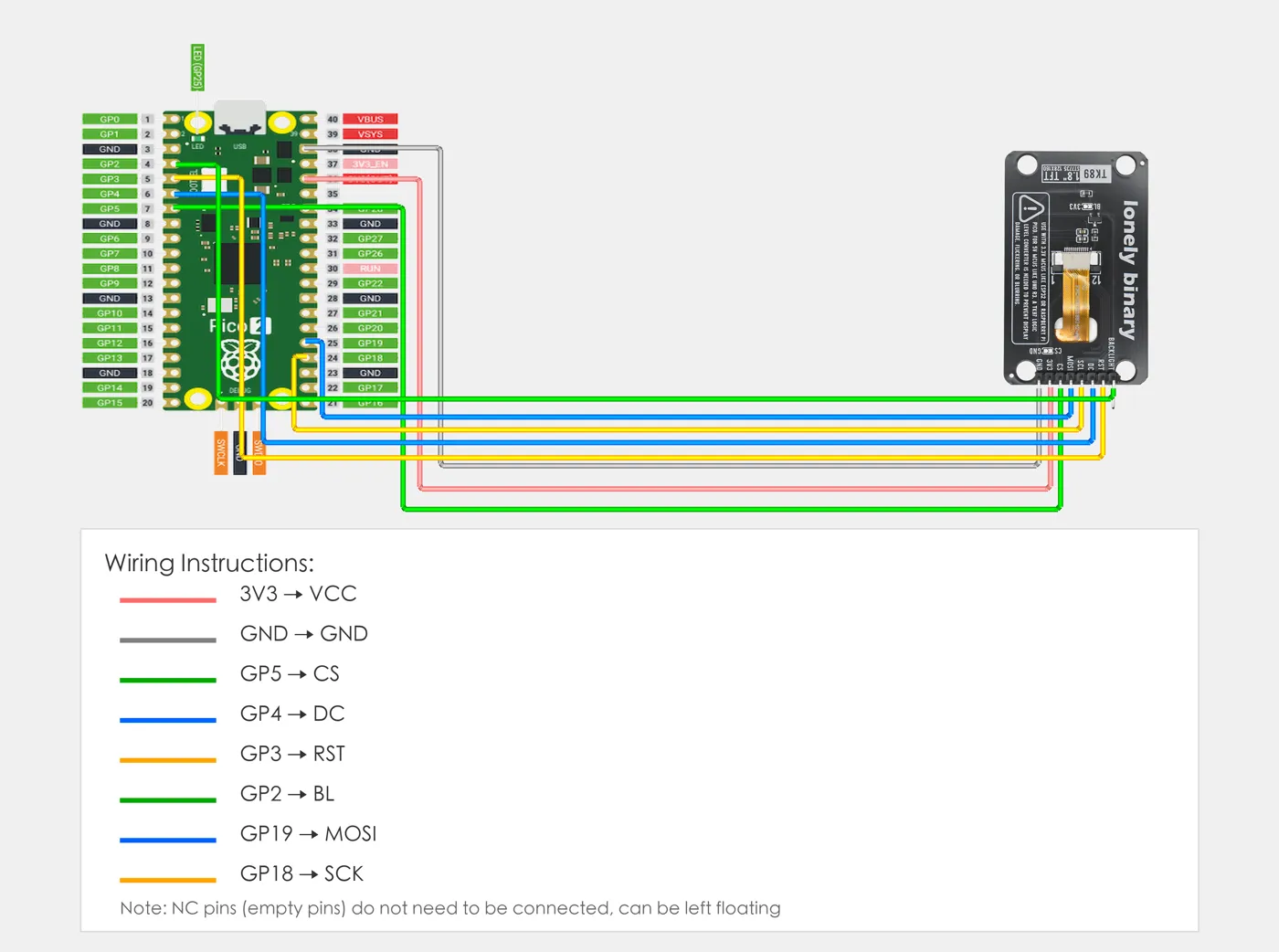Viewport: 1279px width, 952px height.
Task: Click the GP3 pin label on the Pico
Action: [110, 179]
